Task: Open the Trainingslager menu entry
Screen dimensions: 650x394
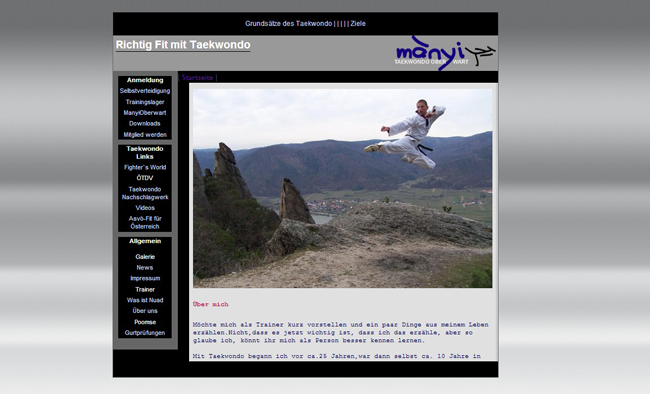Action: click(145, 102)
